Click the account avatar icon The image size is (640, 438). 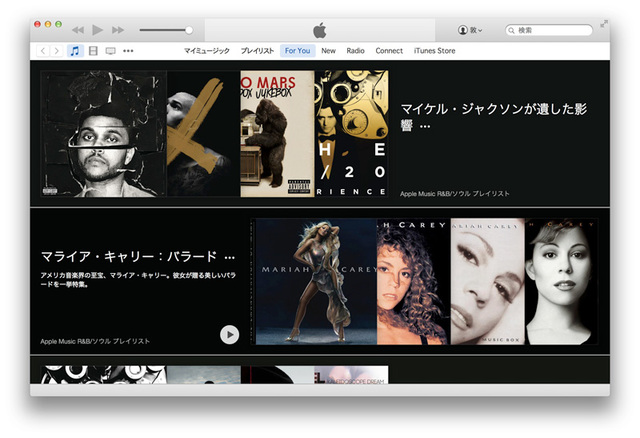pyautogui.click(x=462, y=30)
